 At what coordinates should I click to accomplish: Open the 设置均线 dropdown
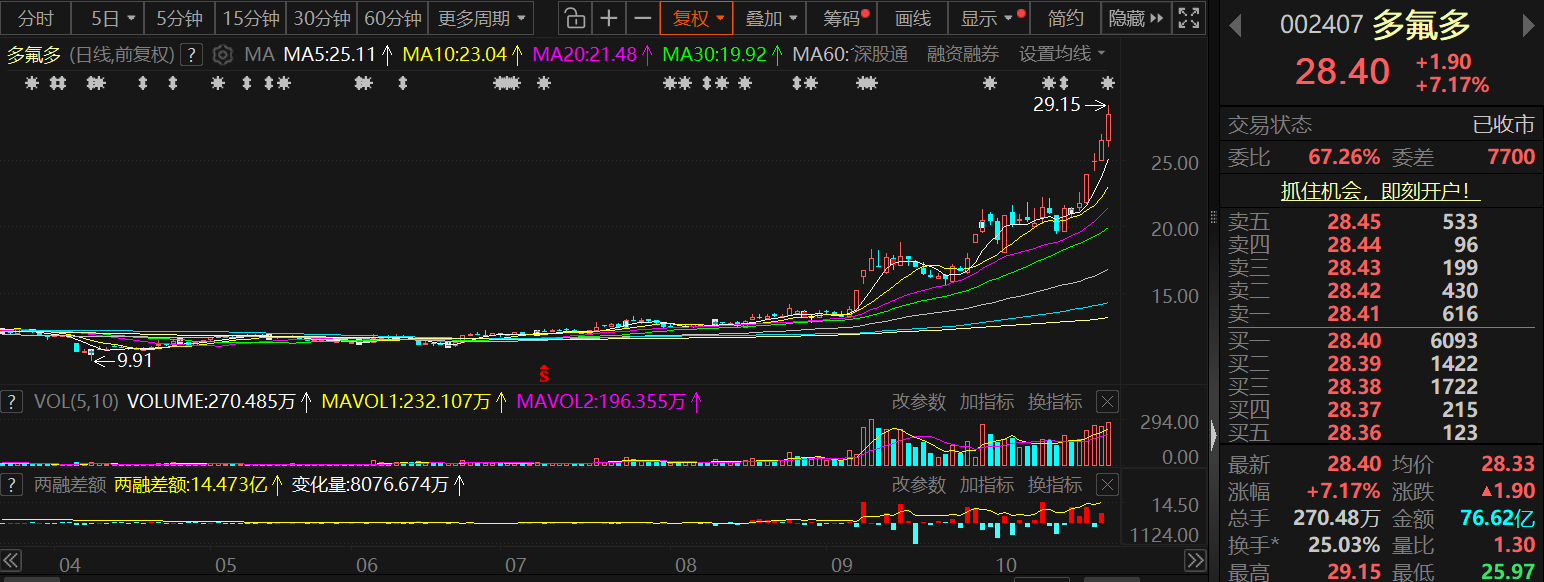[1062, 54]
